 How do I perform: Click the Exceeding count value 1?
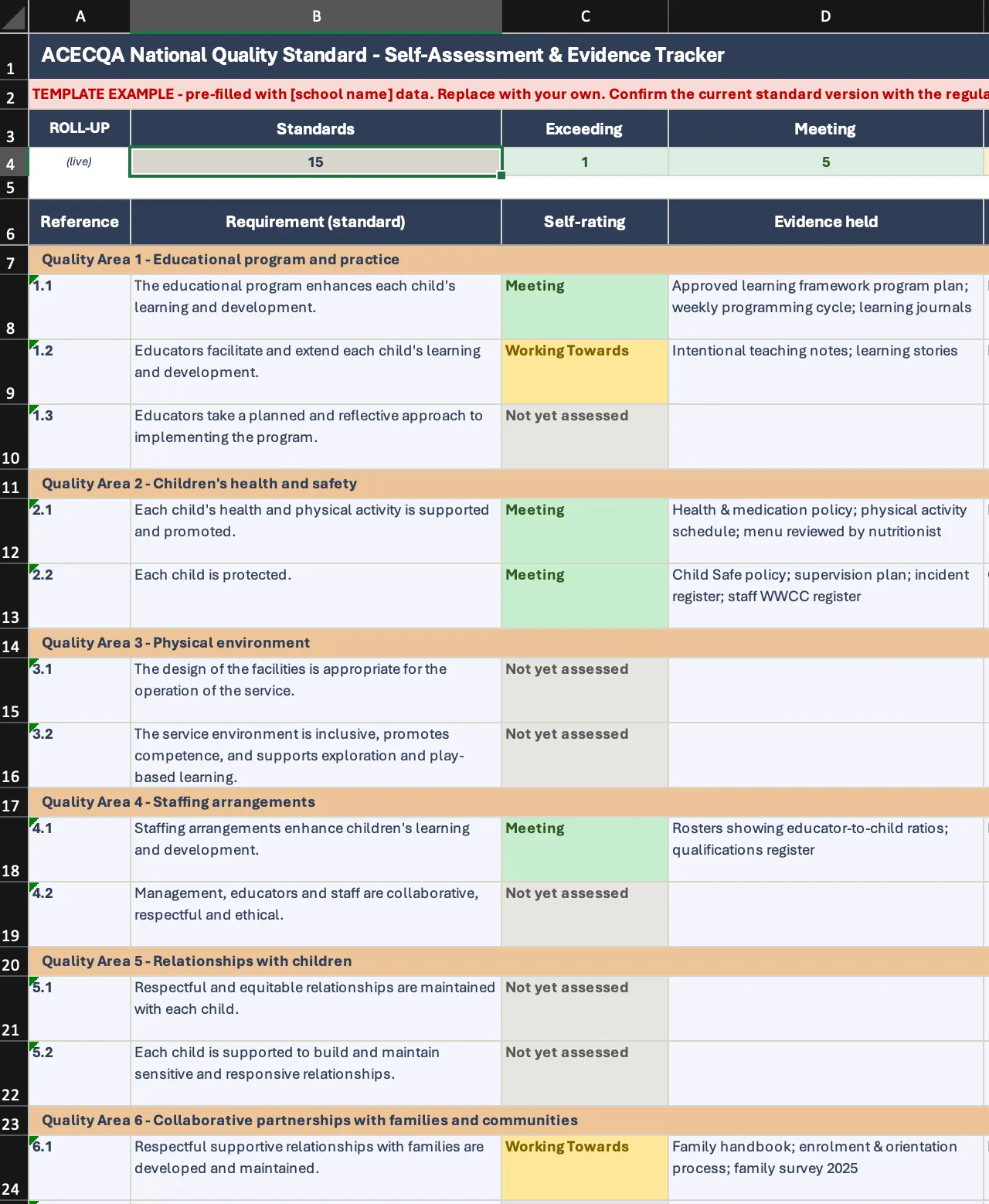click(585, 162)
